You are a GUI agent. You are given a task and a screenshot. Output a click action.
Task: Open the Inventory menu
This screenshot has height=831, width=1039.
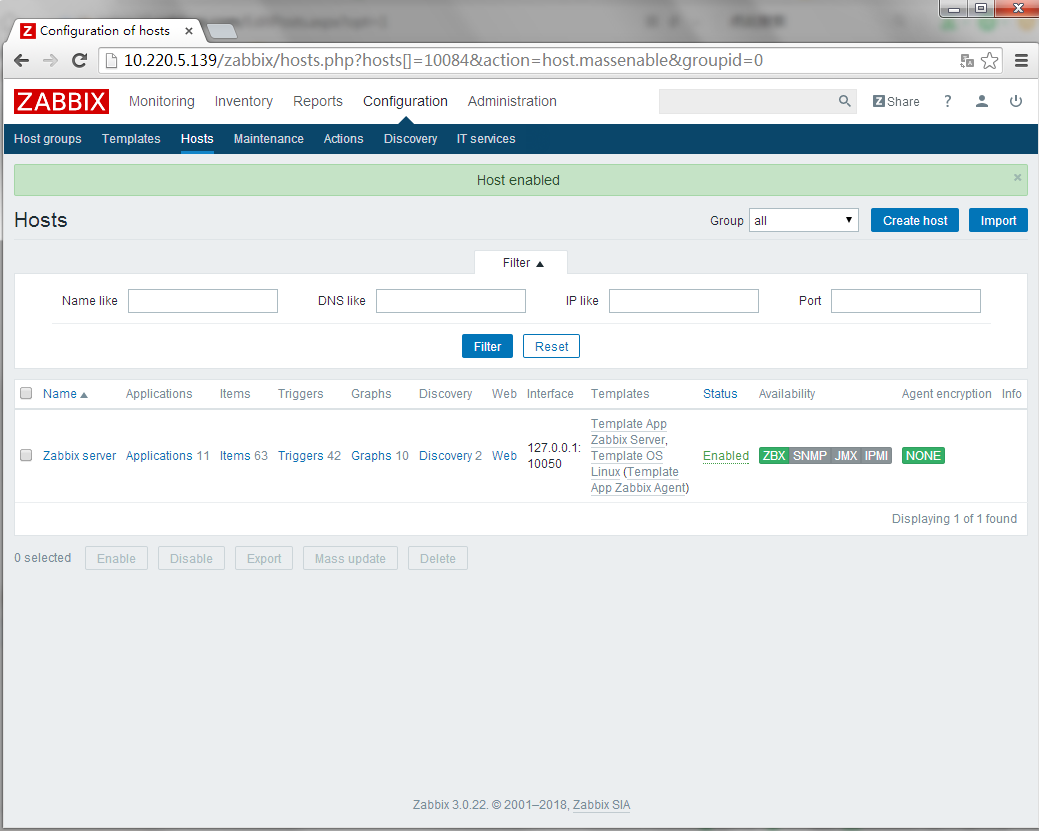244,101
